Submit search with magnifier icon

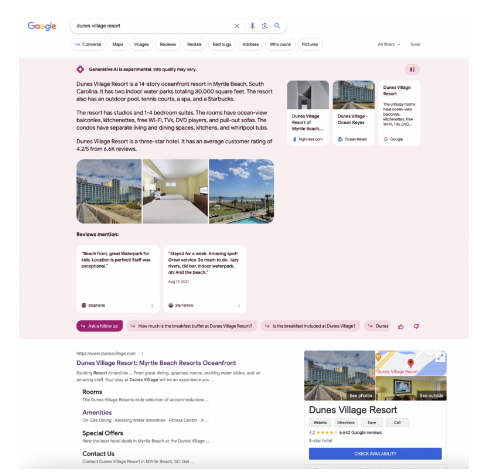[x=277, y=26]
